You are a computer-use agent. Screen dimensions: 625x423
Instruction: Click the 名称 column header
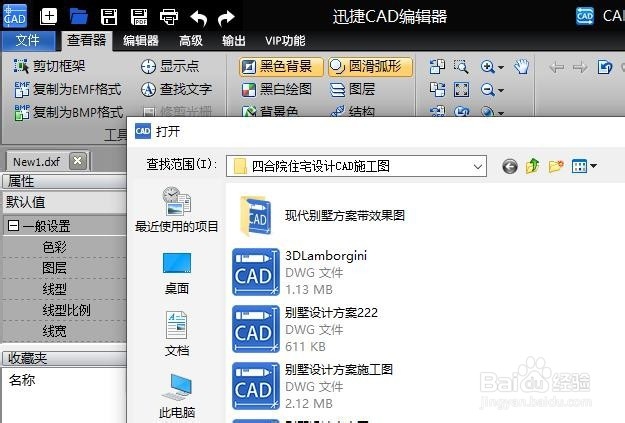pos(22,380)
